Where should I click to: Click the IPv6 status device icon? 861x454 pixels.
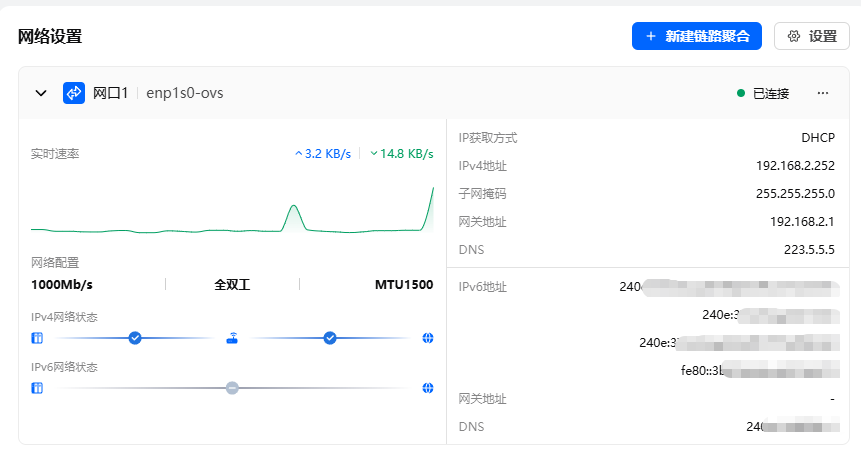[37, 388]
